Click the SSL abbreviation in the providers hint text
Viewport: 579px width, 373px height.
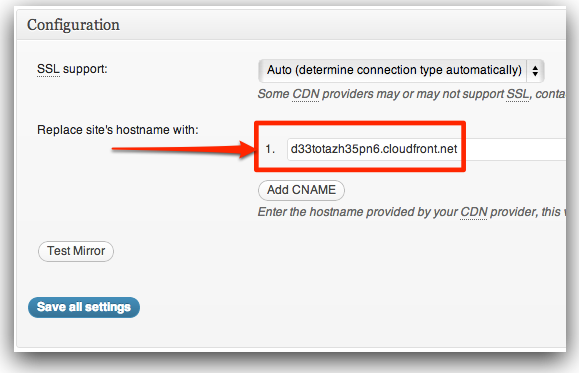518,94
